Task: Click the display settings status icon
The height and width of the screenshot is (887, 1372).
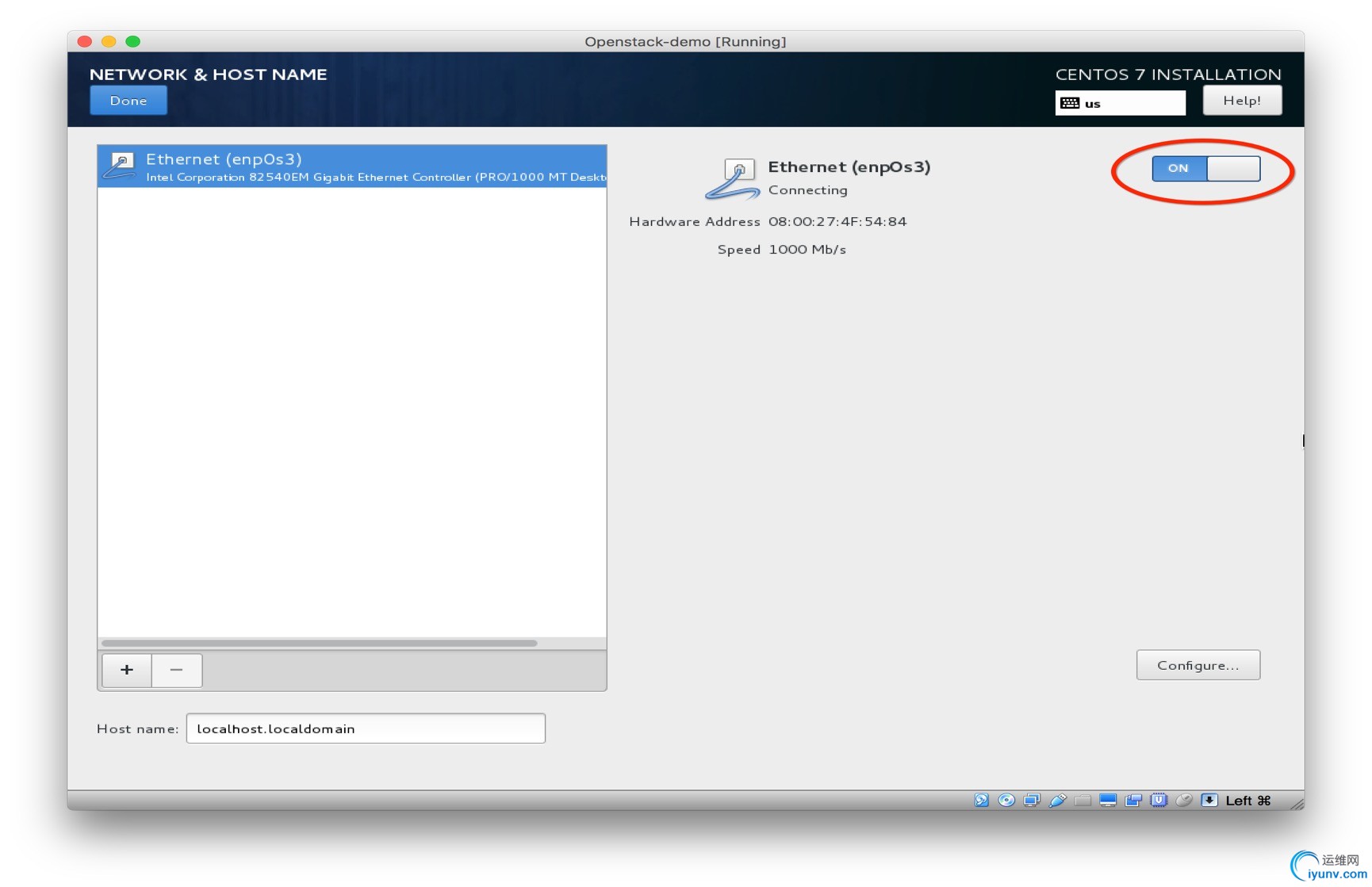Action: (x=1108, y=801)
